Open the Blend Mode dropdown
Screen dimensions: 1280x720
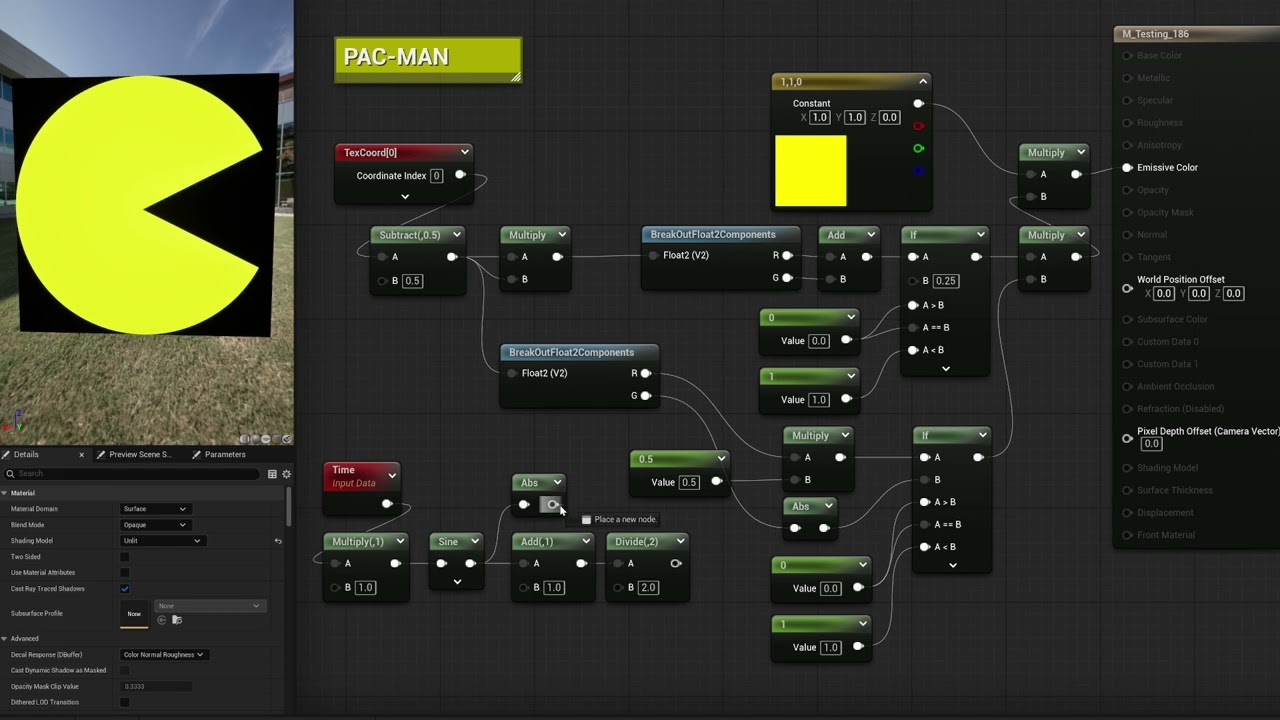[154, 525]
